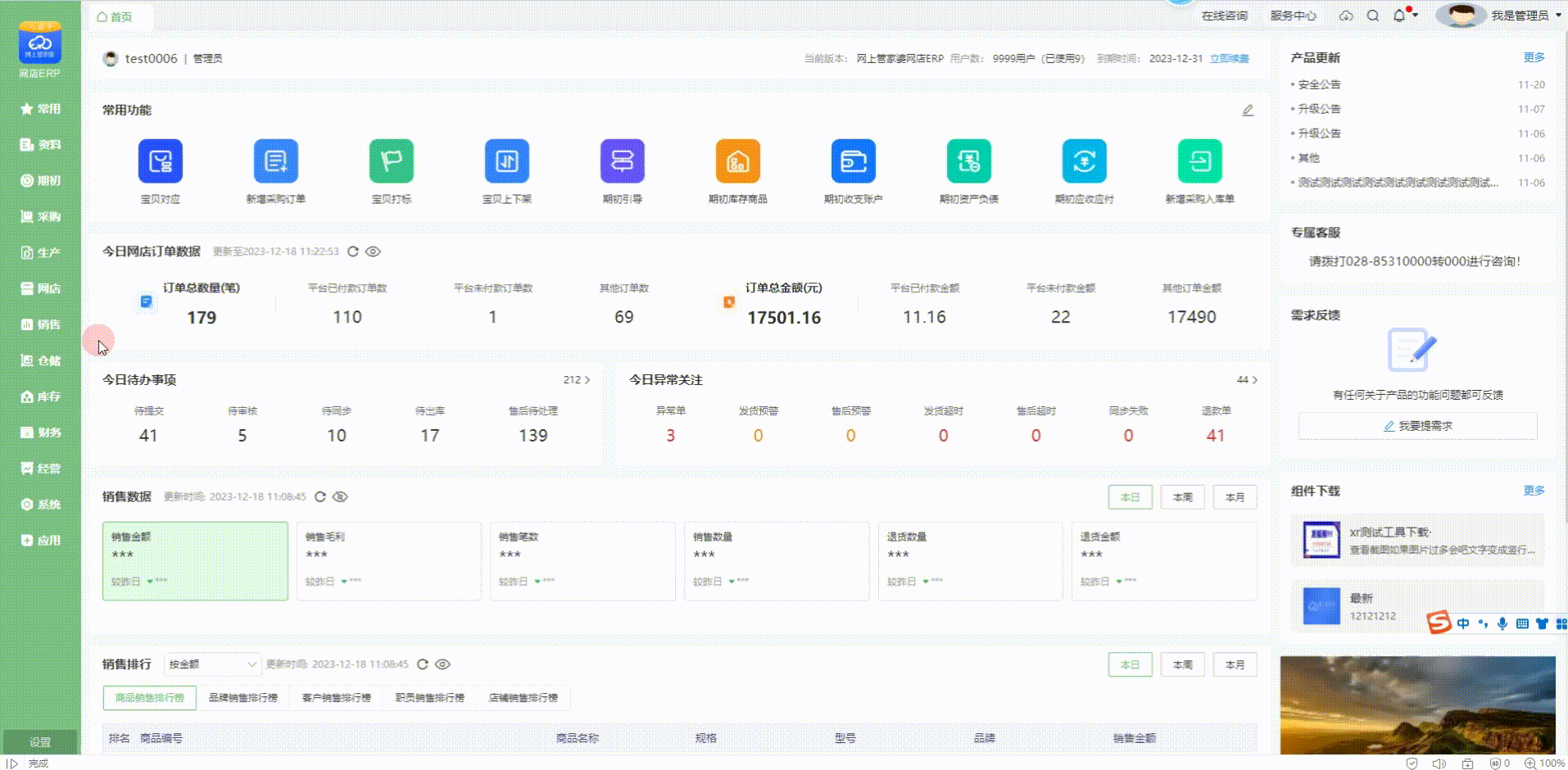Show hidden values in 销售数据 via eye icon
1568x770 pixels.
tap(341, 496)
